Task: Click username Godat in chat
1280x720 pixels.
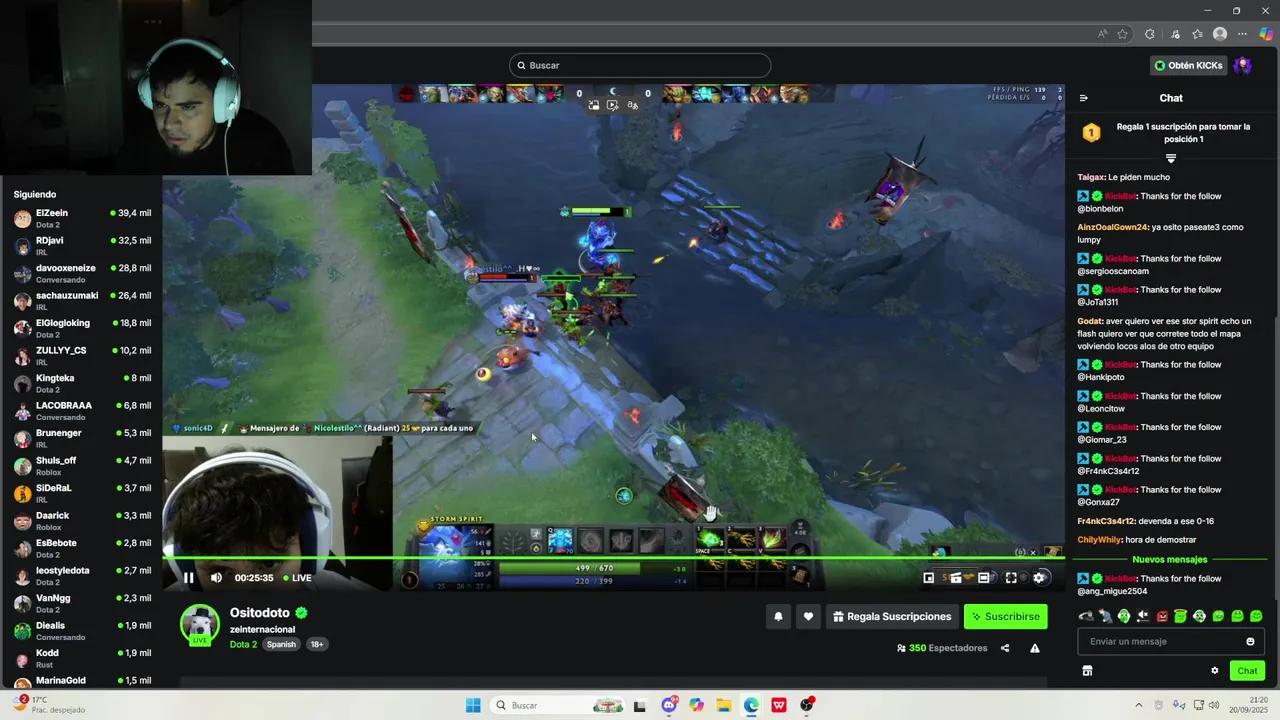Action: 1090,321
